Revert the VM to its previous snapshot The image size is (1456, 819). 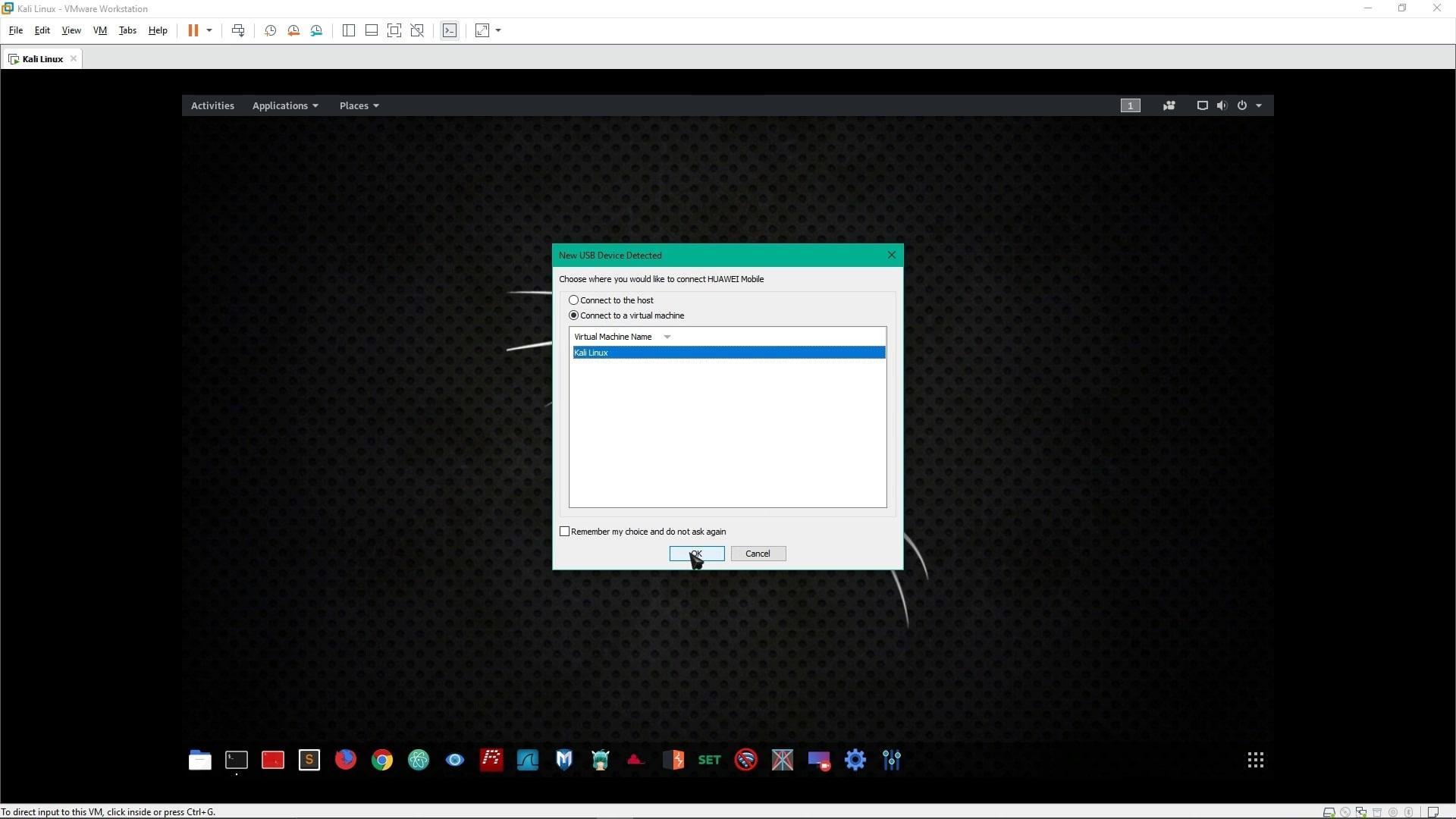(293, 30)
